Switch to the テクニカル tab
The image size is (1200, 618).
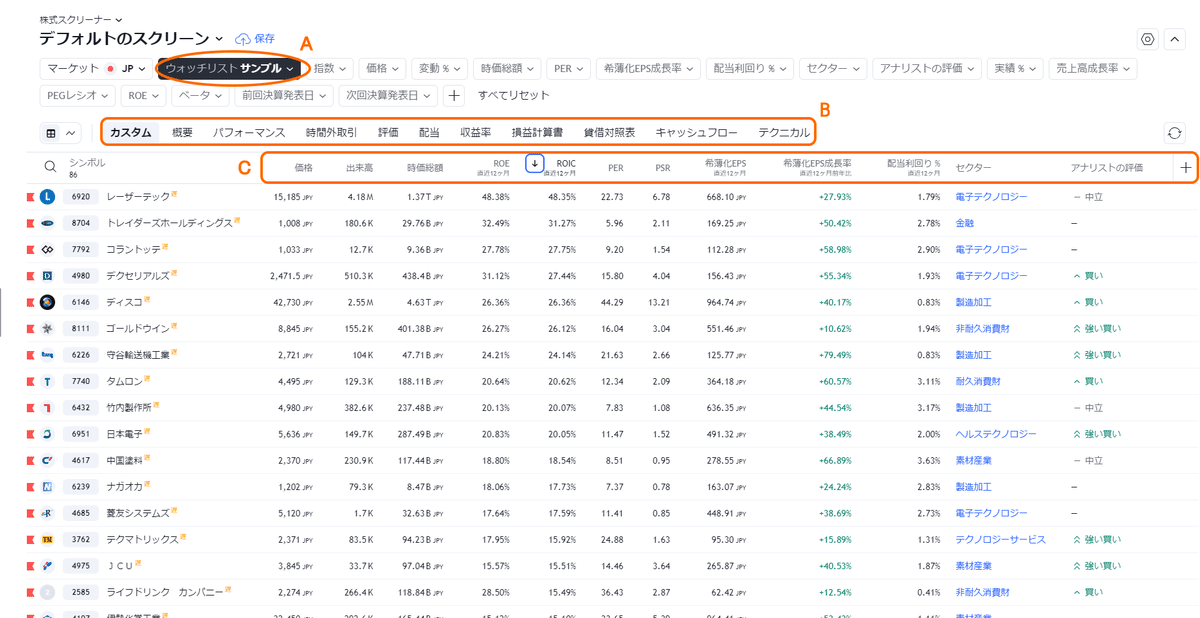point(784,133)
